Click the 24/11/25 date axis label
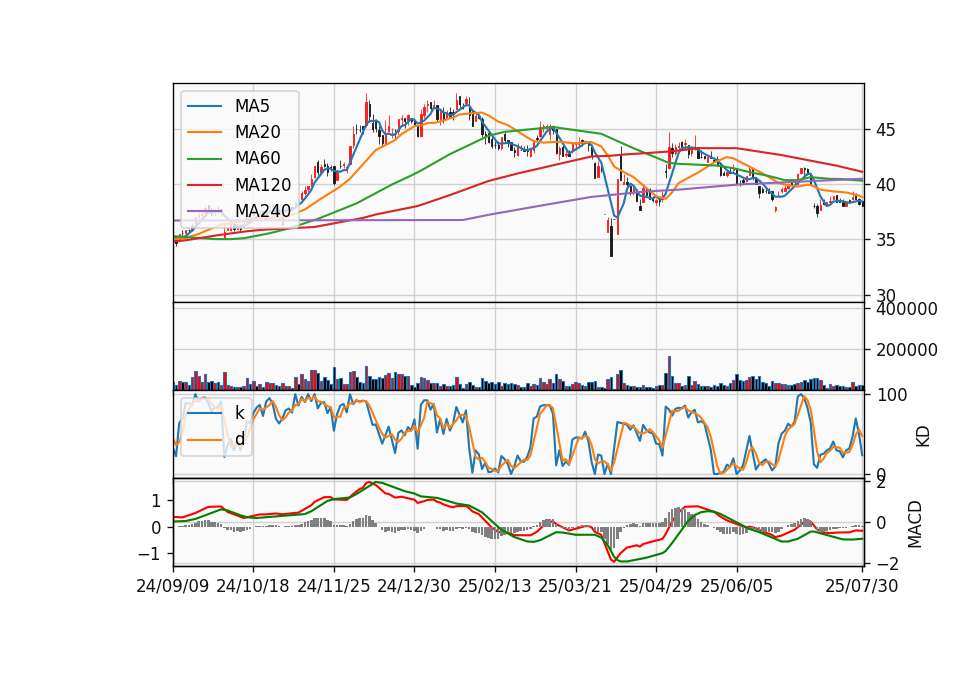This screenshot has height=690, width=960. [334, 586]
